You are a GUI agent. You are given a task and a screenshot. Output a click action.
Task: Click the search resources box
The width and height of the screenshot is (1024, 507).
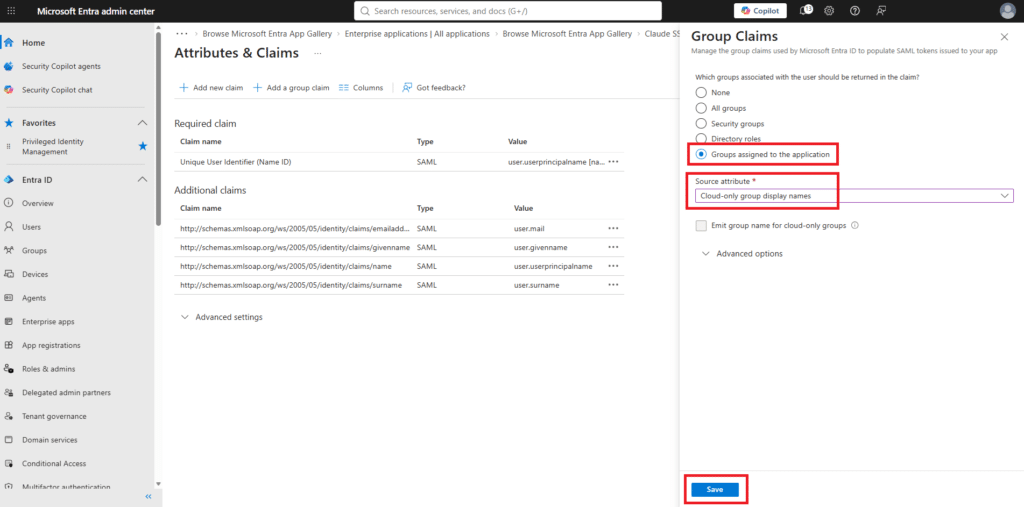tap(507, 11)
